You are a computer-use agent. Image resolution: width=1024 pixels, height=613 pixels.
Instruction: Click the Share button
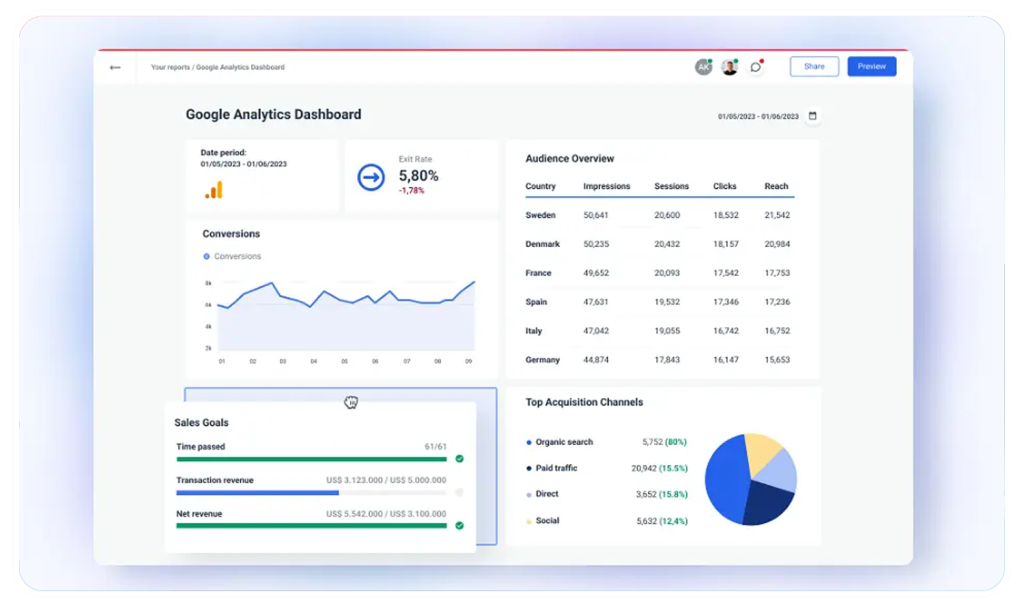[814, 67]
